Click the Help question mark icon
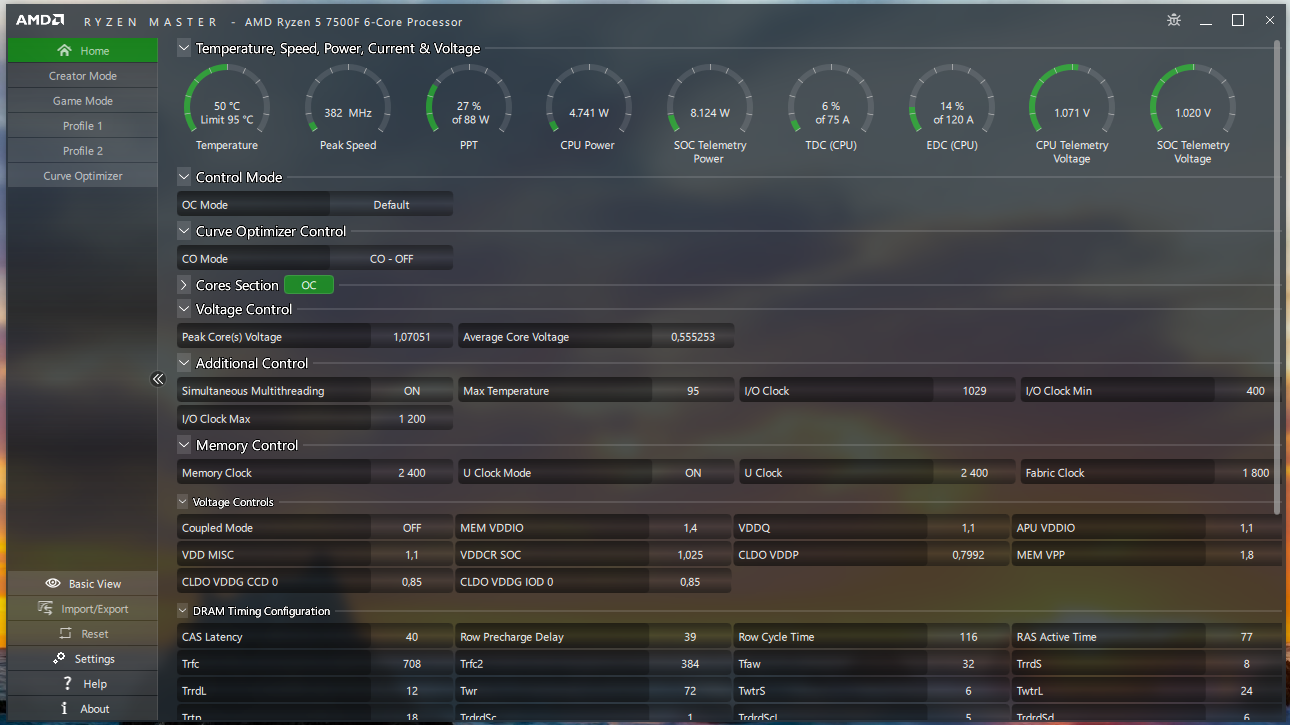Image resolution: width=1290 pixels, height=725 pixels. pos(67,683)
